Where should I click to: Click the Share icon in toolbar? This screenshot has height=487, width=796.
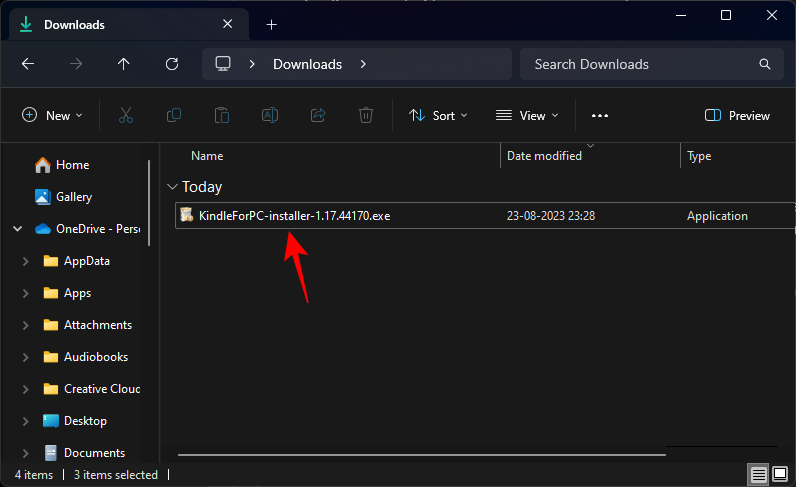pos(318,116)
